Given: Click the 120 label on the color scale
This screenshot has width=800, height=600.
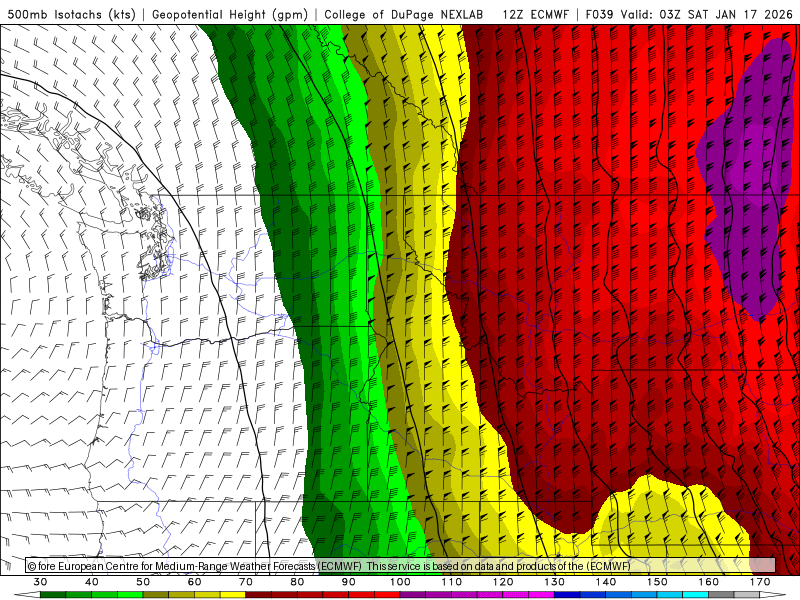Looking at the screenshot, I should pyautogui.click(x=503, y=582).
